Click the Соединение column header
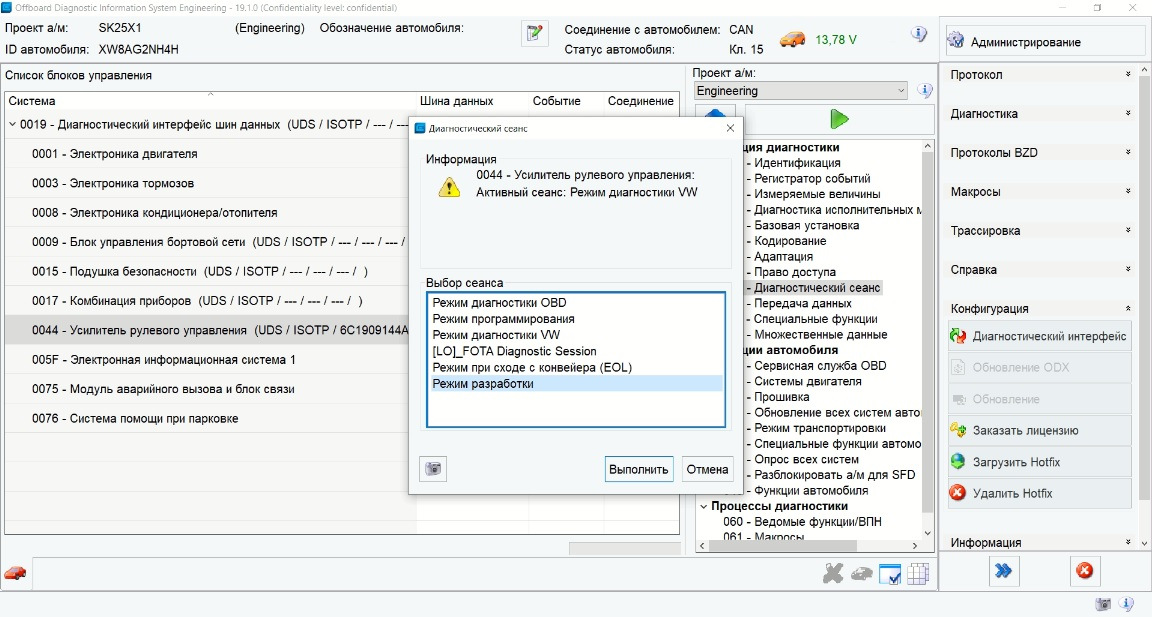Viewport: 1152px width, 617px height. coord(641,101)
